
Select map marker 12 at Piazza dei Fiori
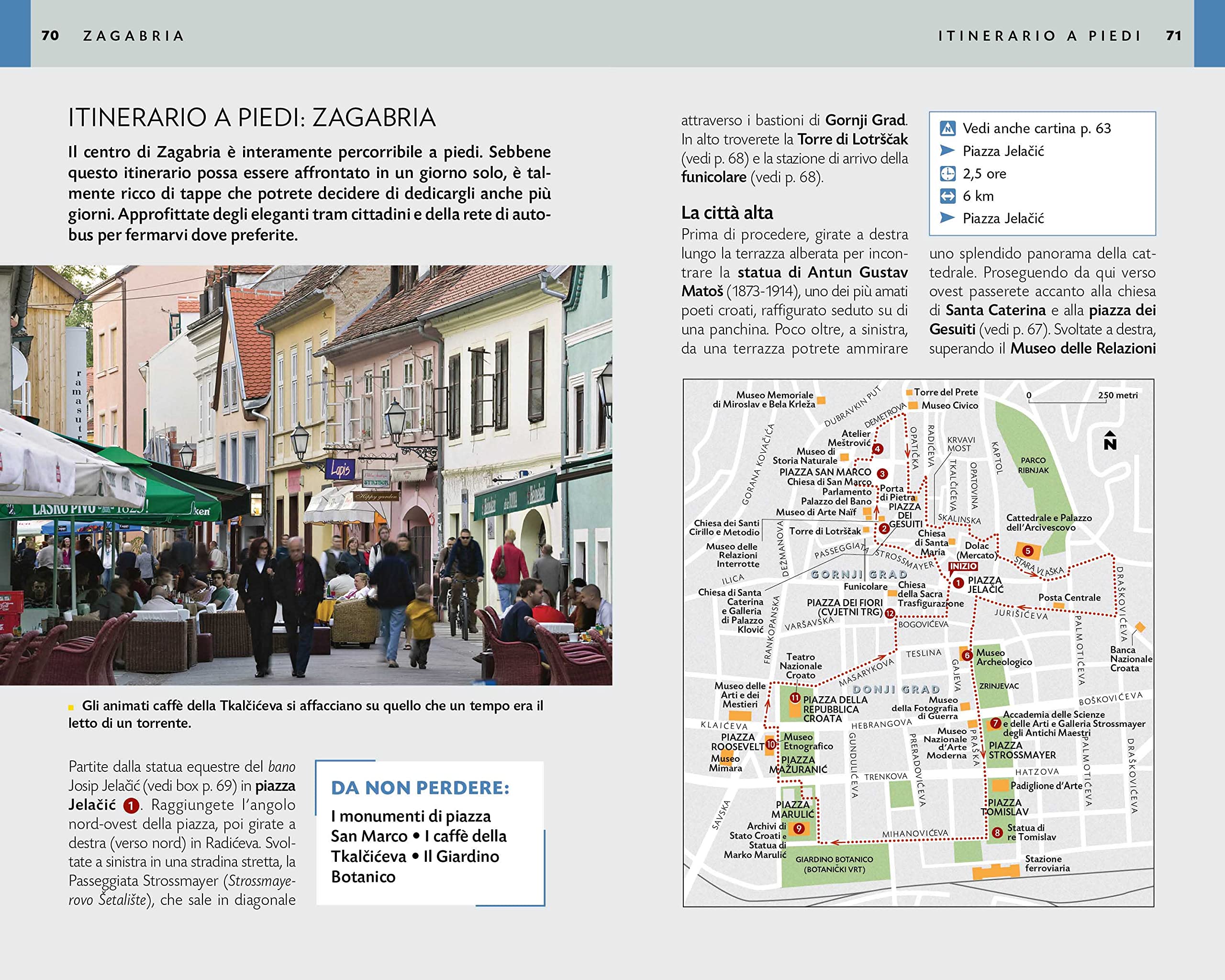tap(890, 613)
